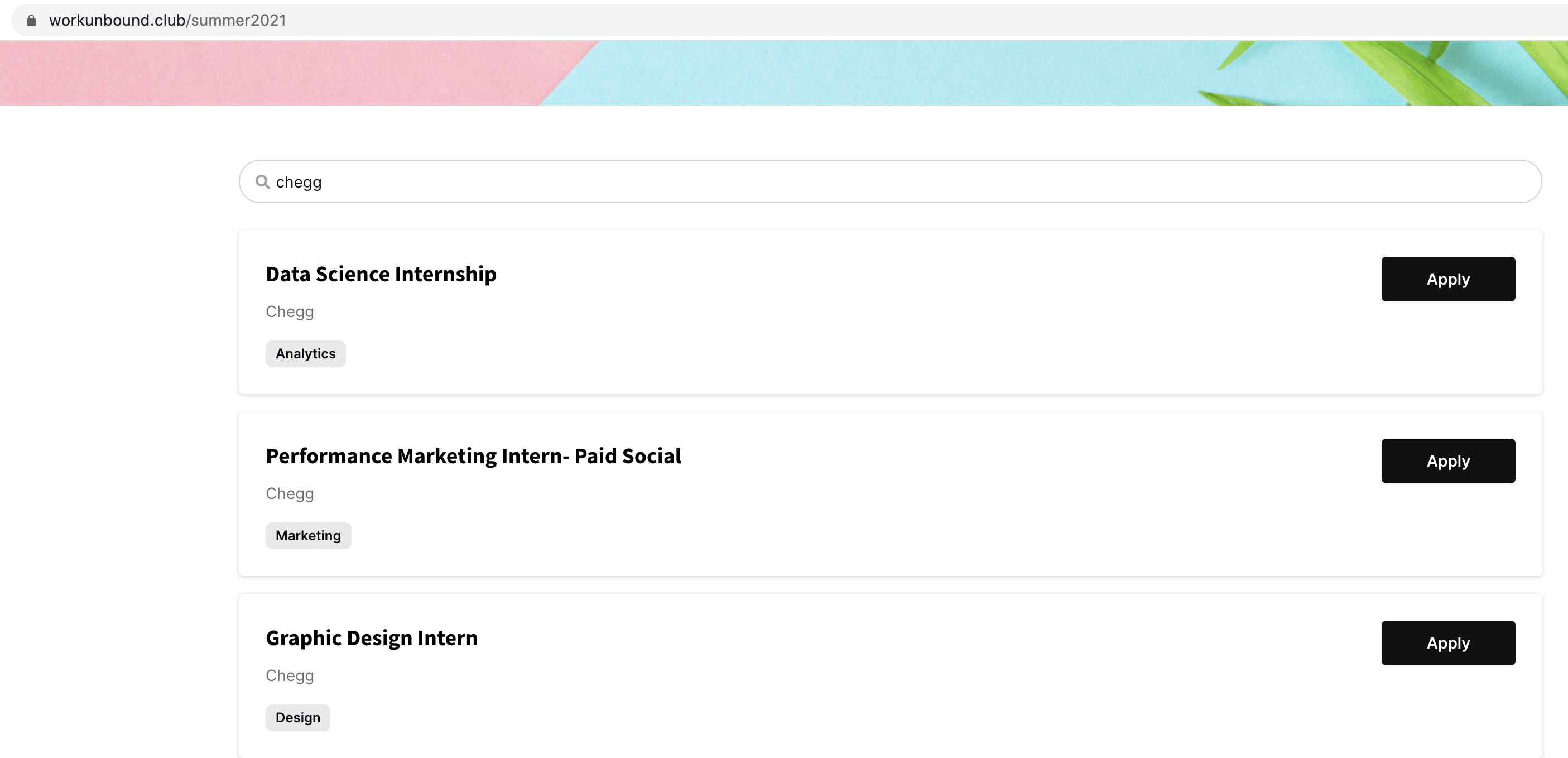
Task: Open Data Science Internship title
Action: 381,274
